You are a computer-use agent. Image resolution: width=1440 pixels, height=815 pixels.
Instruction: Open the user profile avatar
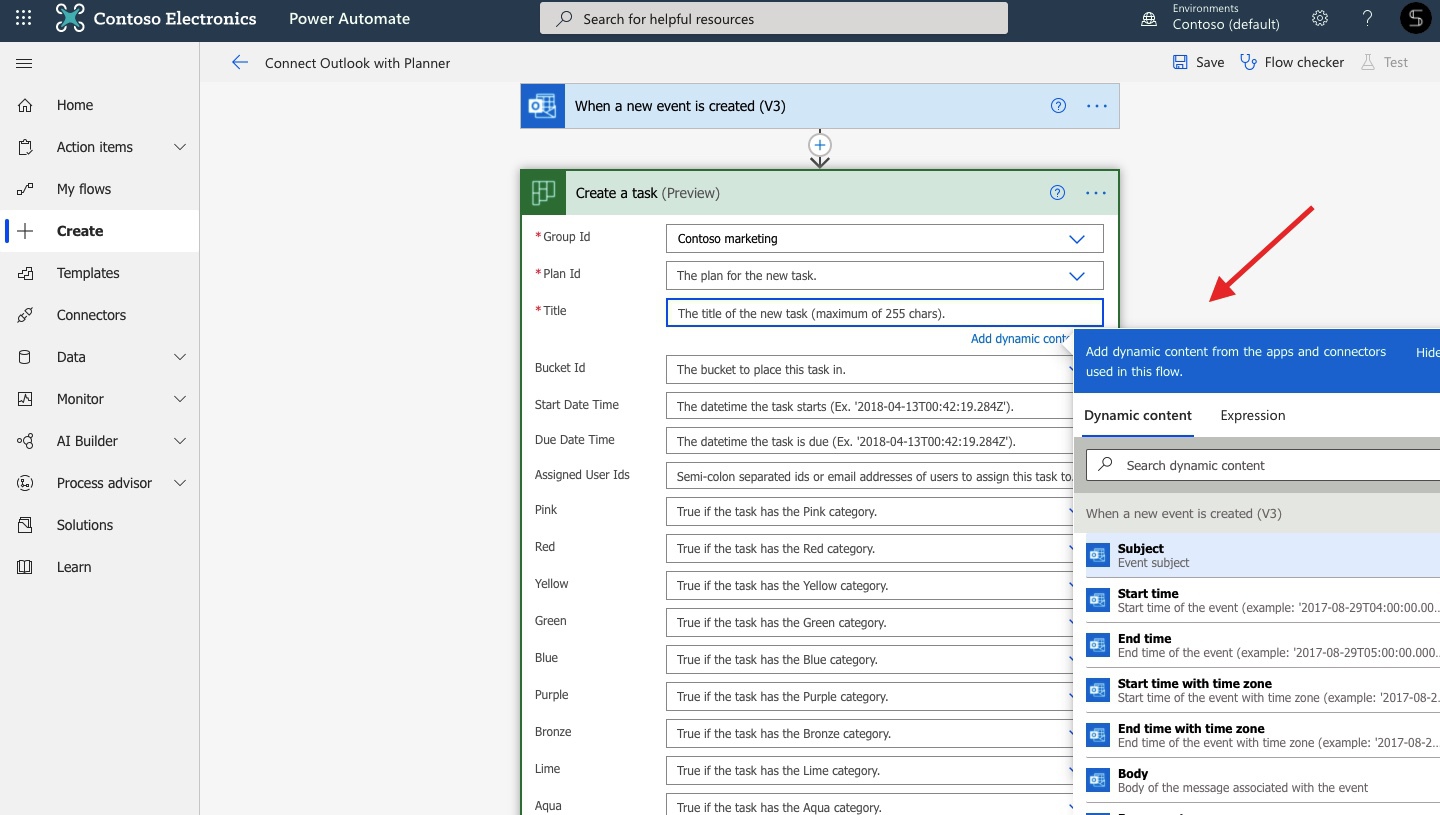coord(1415,18)
